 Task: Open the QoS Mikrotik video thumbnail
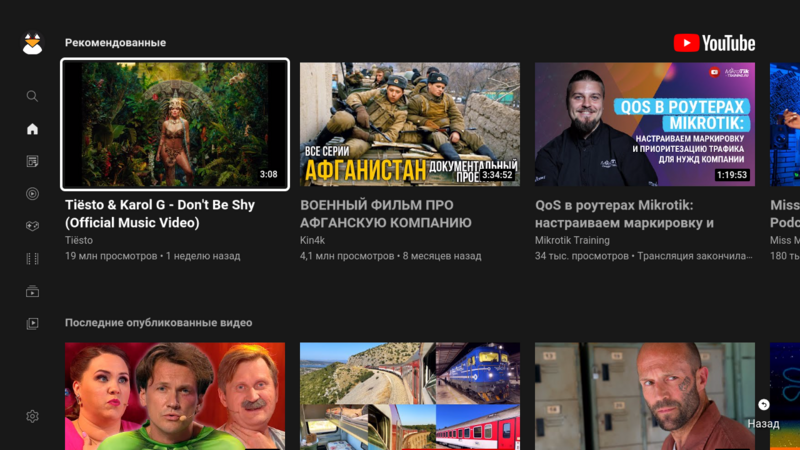tap(645, 124)
